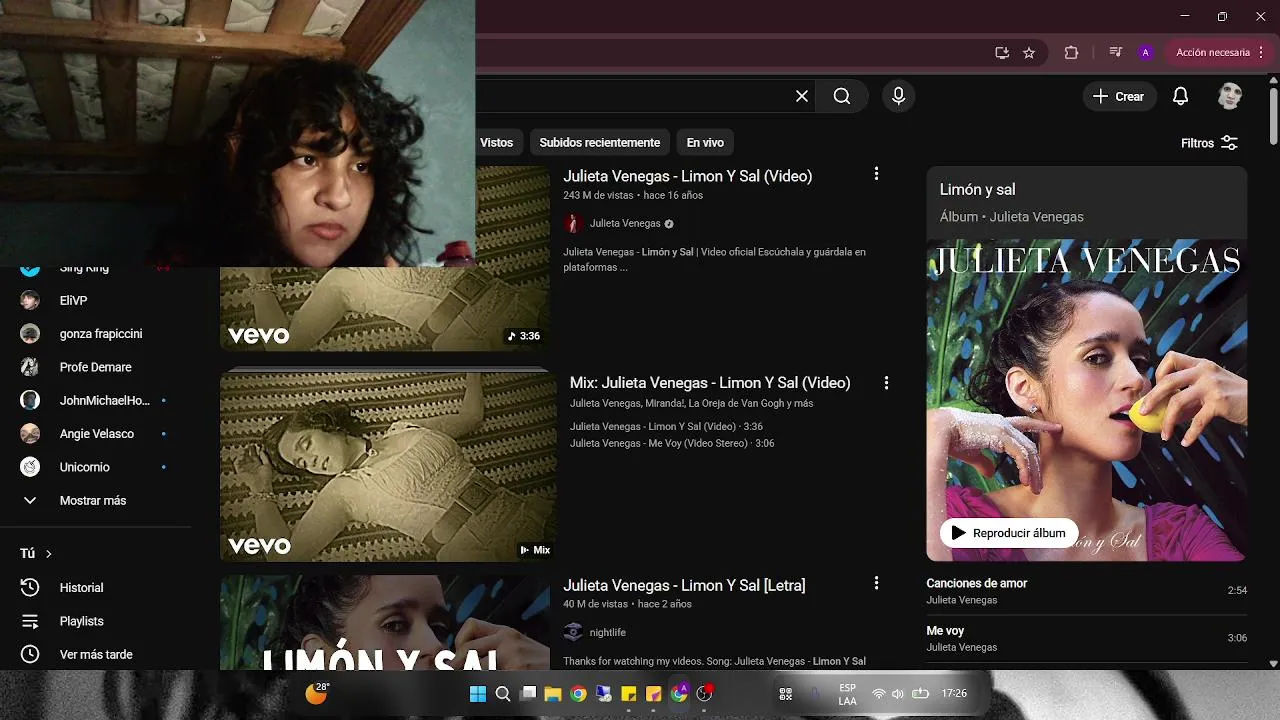
Task: Open options for Limon Y Sal [Letra]
Action: tap(876, 583)
